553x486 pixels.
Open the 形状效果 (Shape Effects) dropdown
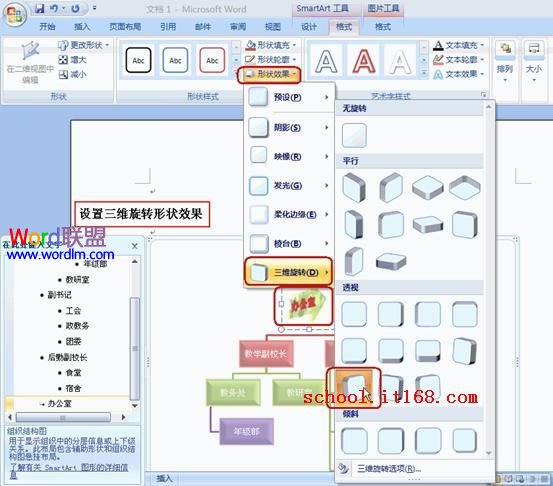[x=269, y=74]
